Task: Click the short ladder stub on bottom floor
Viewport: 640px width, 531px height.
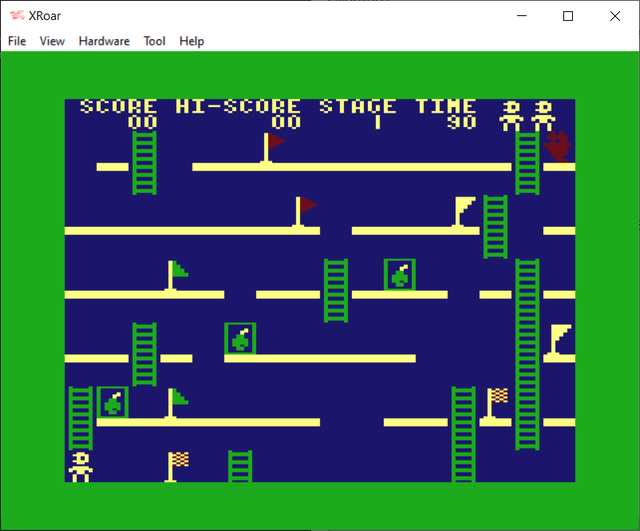Action: (240, 467)
